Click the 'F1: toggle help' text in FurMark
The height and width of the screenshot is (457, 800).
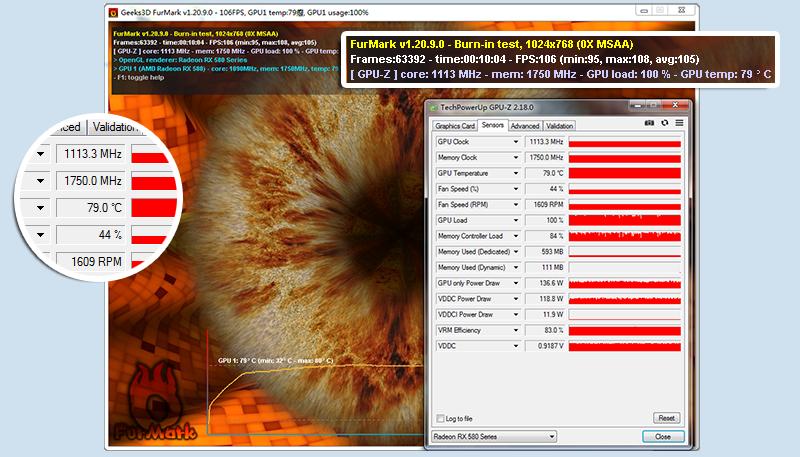[x=138, y=78]
